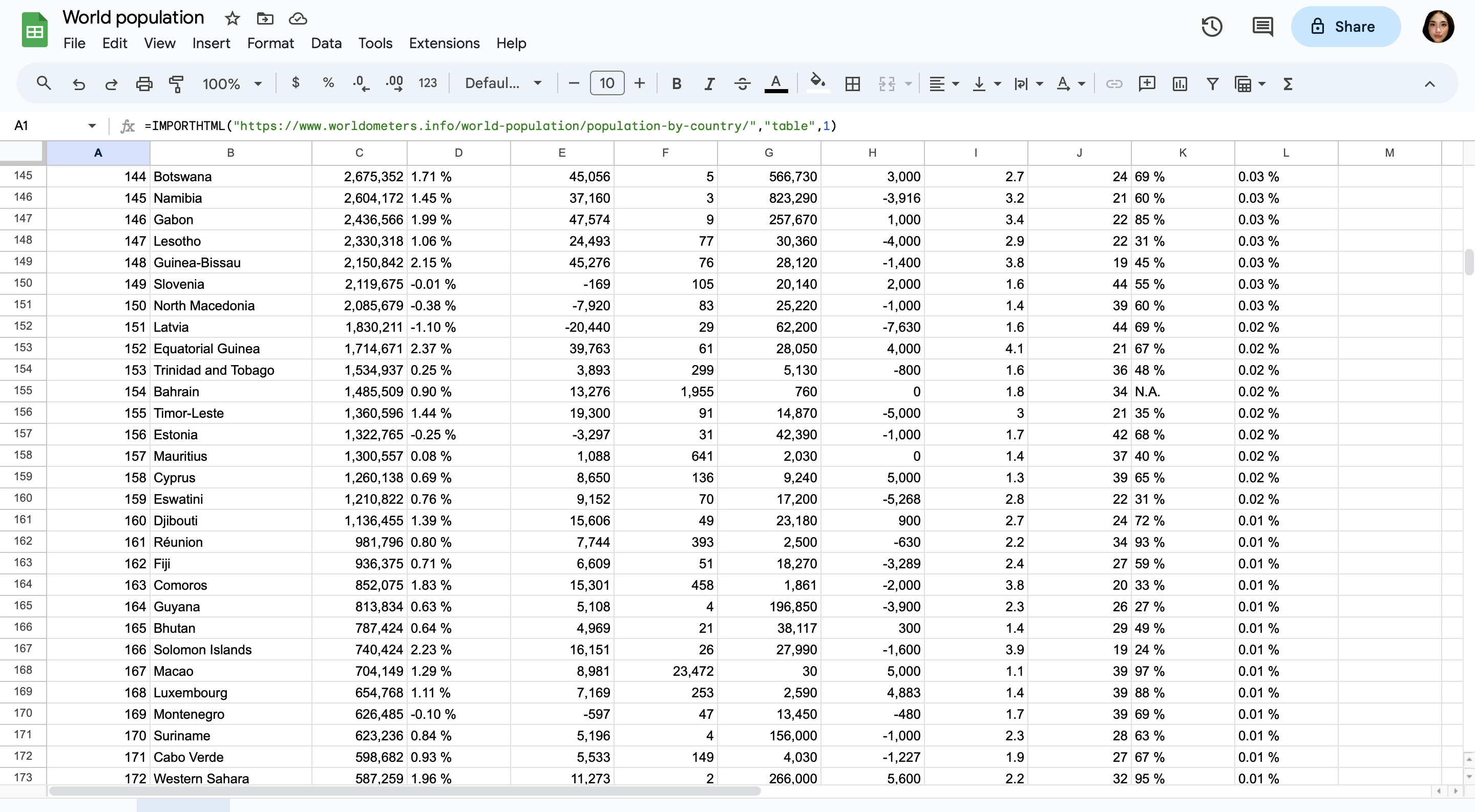Open the fill color picker
Viewport: 1475px width, 812px height.
coord(818,83)
